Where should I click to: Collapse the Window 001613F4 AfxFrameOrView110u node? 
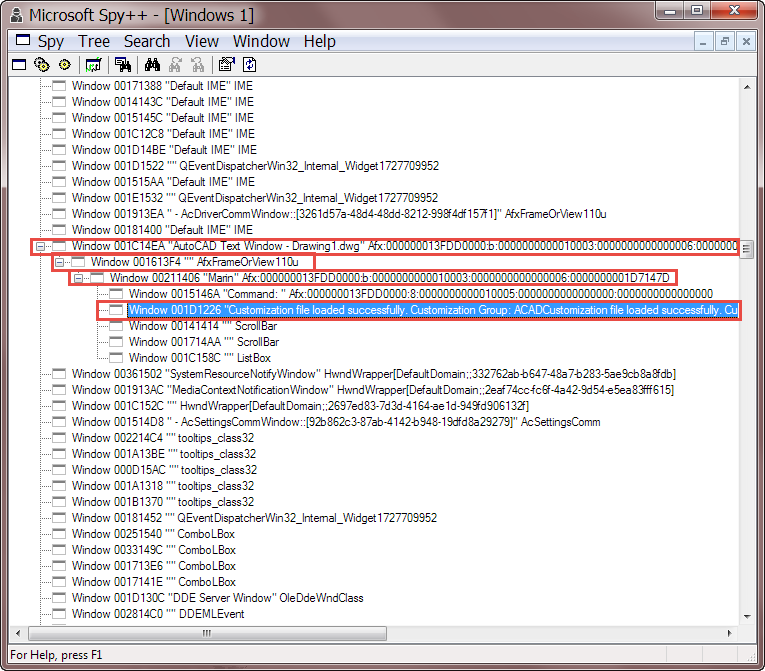[x=60, y=262]
